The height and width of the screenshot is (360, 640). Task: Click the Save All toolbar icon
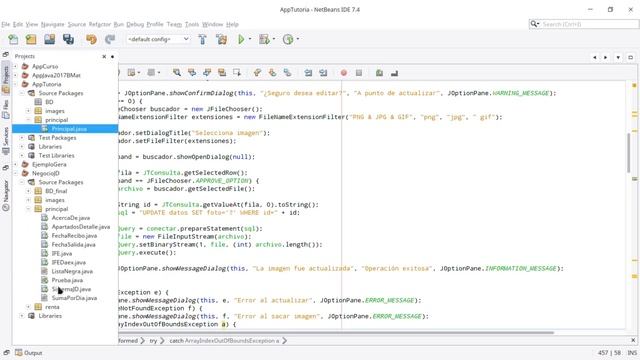[x=68, y=39]
